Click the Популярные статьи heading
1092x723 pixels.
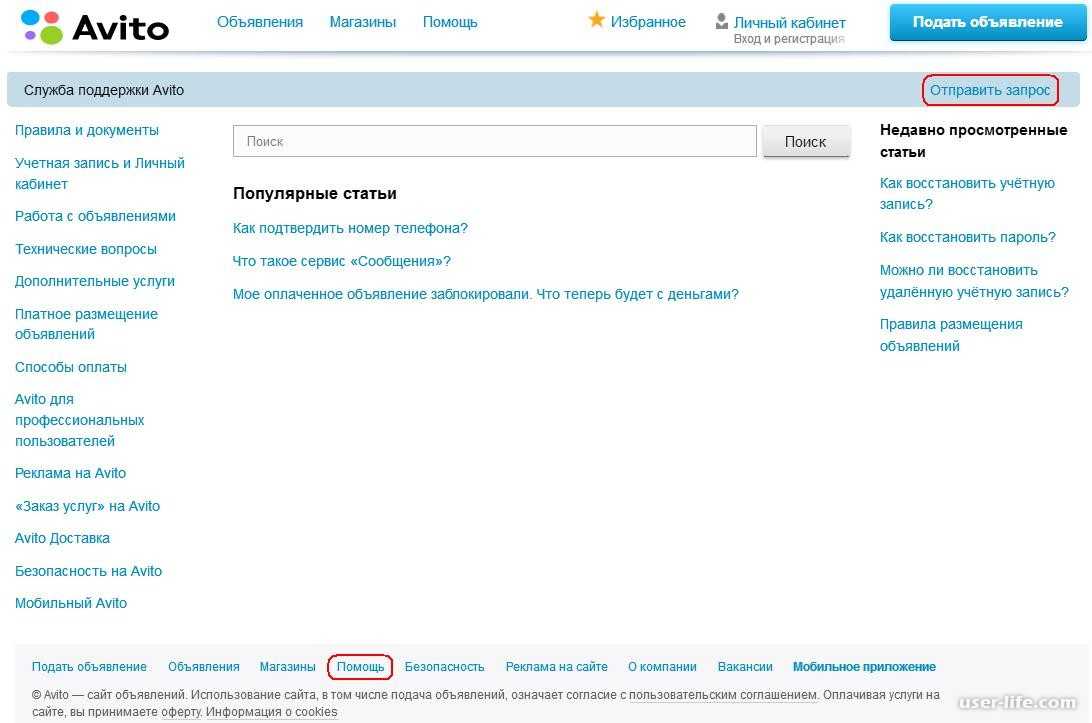[x=315, y=194]
